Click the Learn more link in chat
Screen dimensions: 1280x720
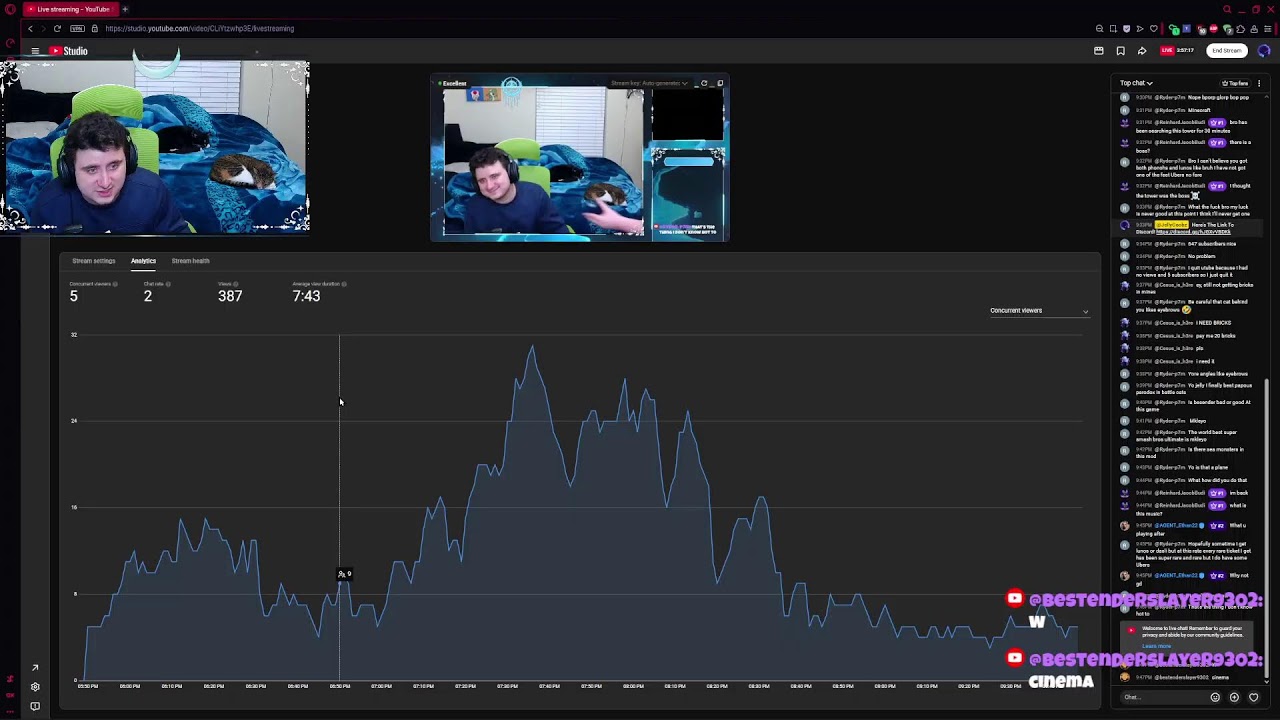(x=1156, y=646)
